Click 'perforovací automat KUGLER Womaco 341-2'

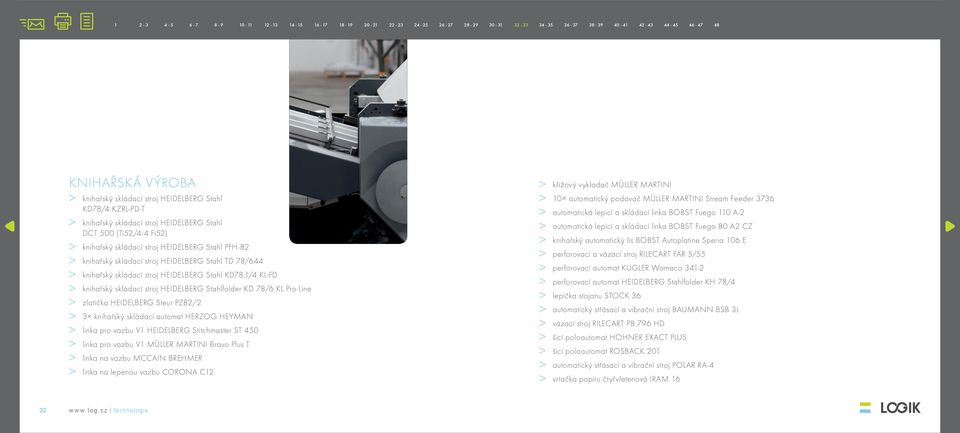click(628, 268)
